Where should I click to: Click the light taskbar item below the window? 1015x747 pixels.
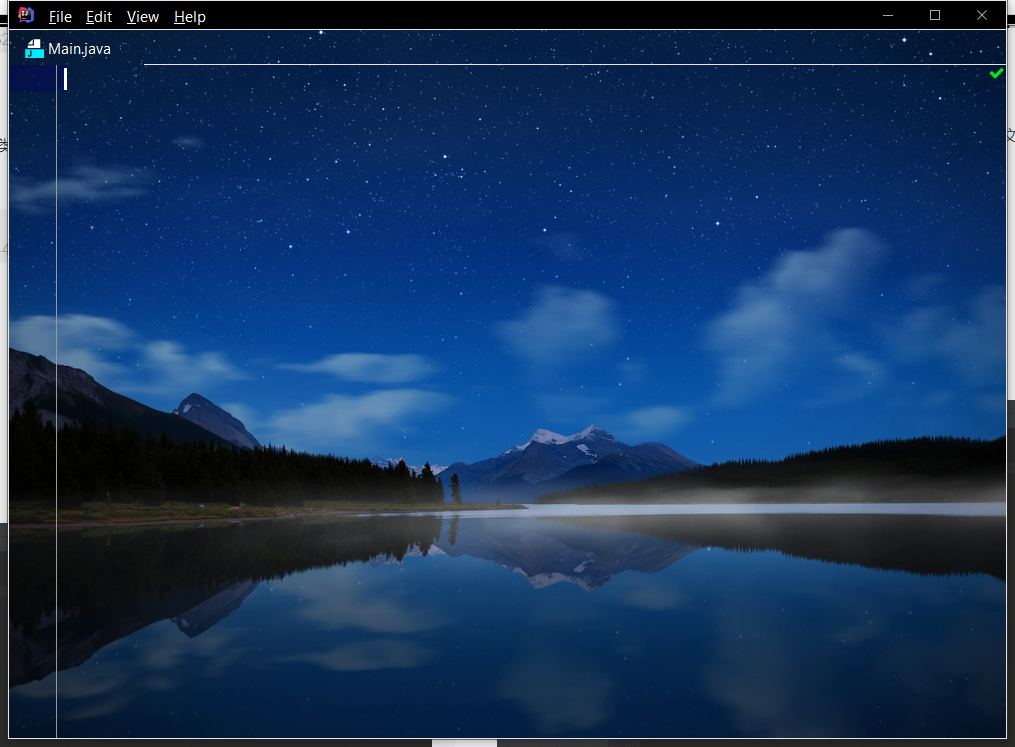coord(464,743)
